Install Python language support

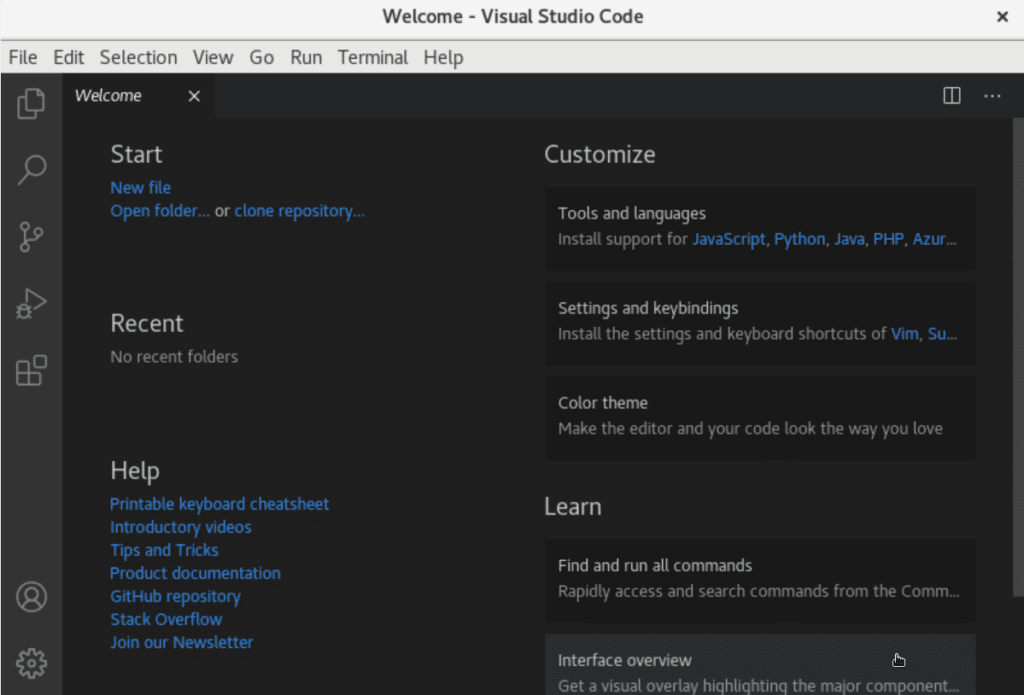800,239
